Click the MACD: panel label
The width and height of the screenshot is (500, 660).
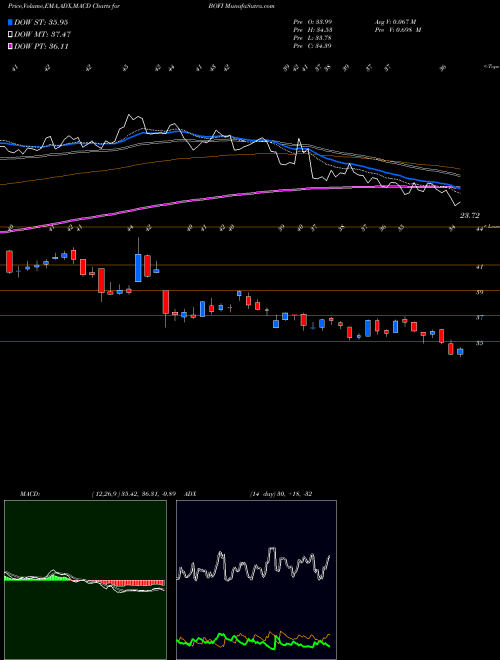(x=29, y=494)
